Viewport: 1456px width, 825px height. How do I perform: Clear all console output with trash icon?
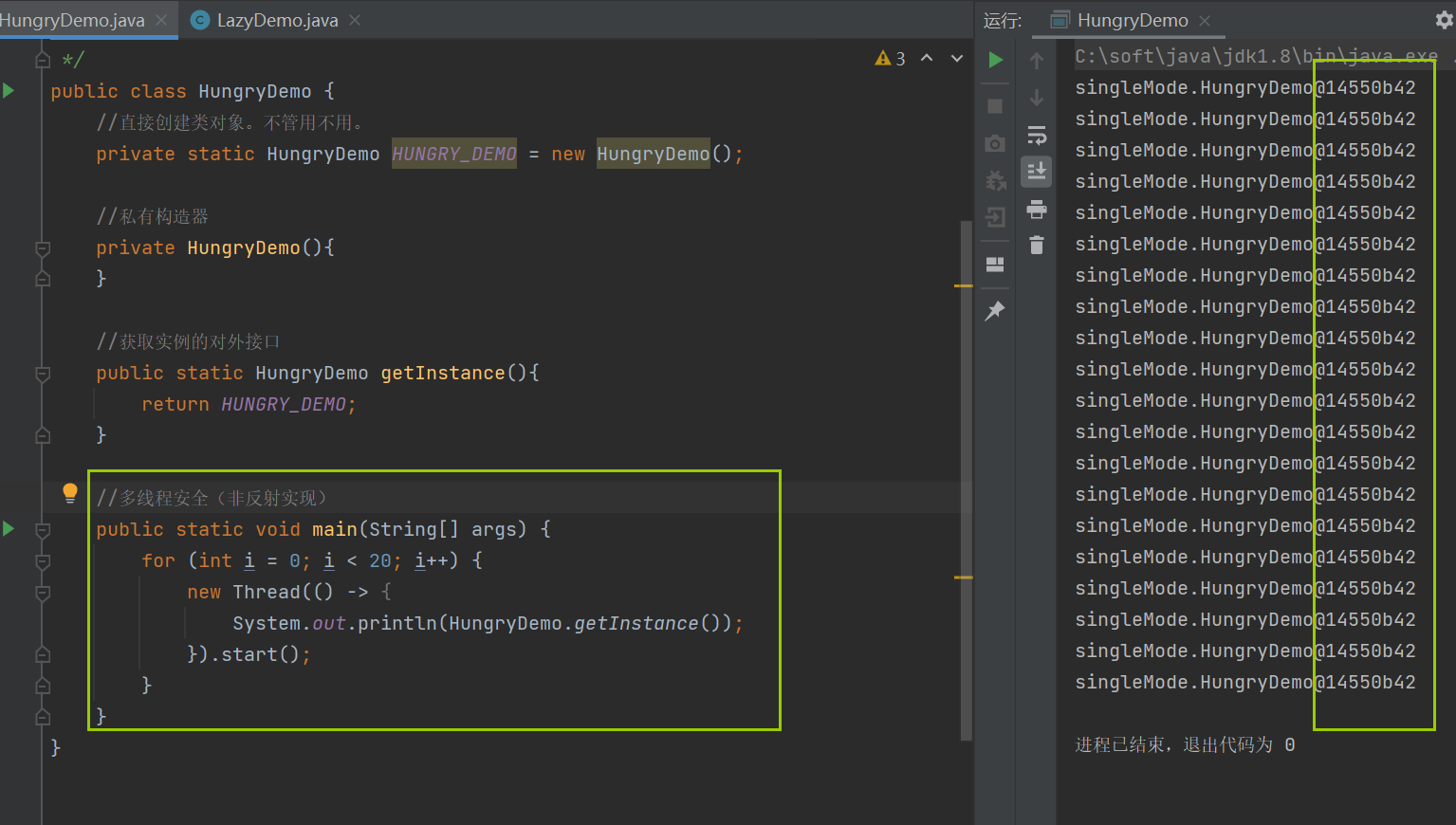click(1037, 246)
